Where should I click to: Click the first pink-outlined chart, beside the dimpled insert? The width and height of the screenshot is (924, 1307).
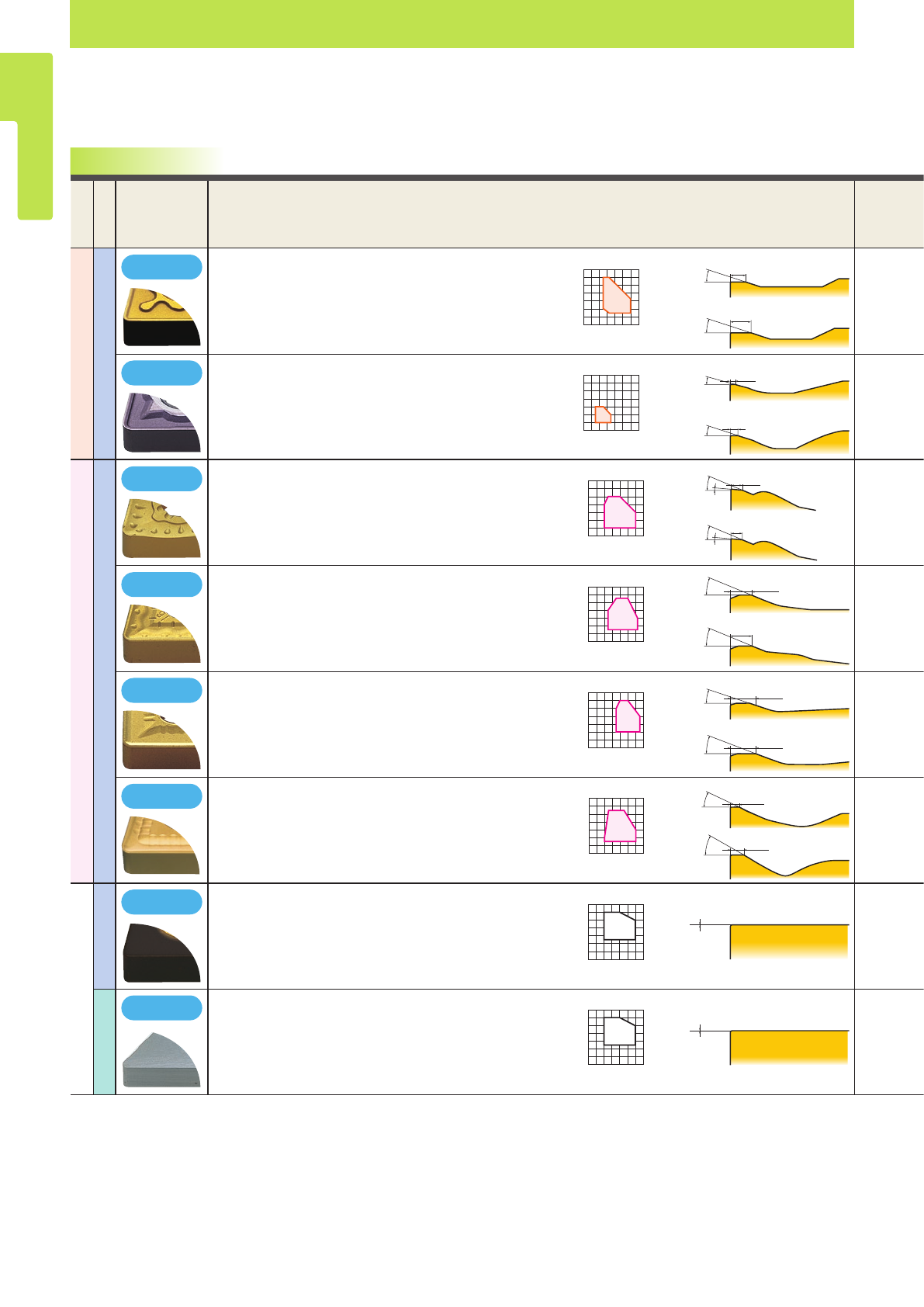[616, 508]
